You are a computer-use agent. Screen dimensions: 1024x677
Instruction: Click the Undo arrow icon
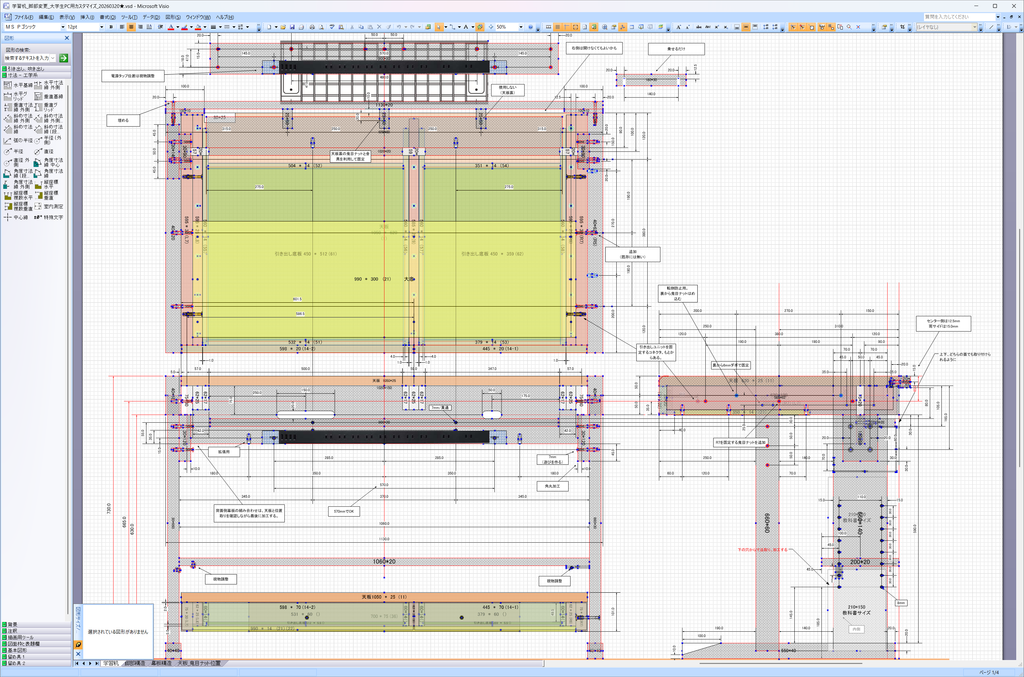398,27
